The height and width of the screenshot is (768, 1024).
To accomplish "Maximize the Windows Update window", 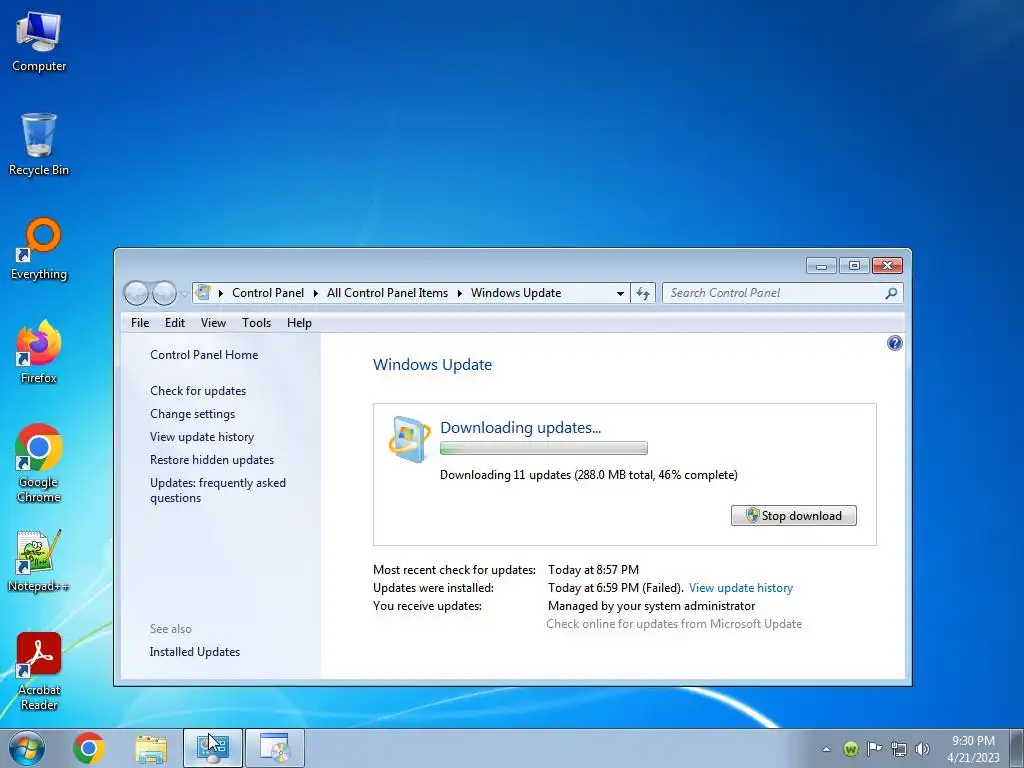I will point(854,265).
